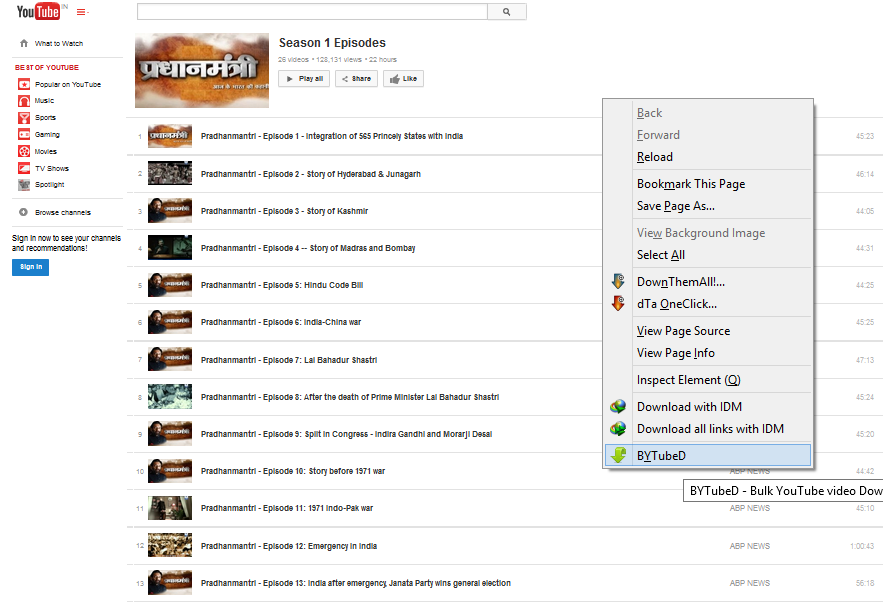Click the YouTube logo
Viewport: 883px width, 607px height.
[38, 11]
